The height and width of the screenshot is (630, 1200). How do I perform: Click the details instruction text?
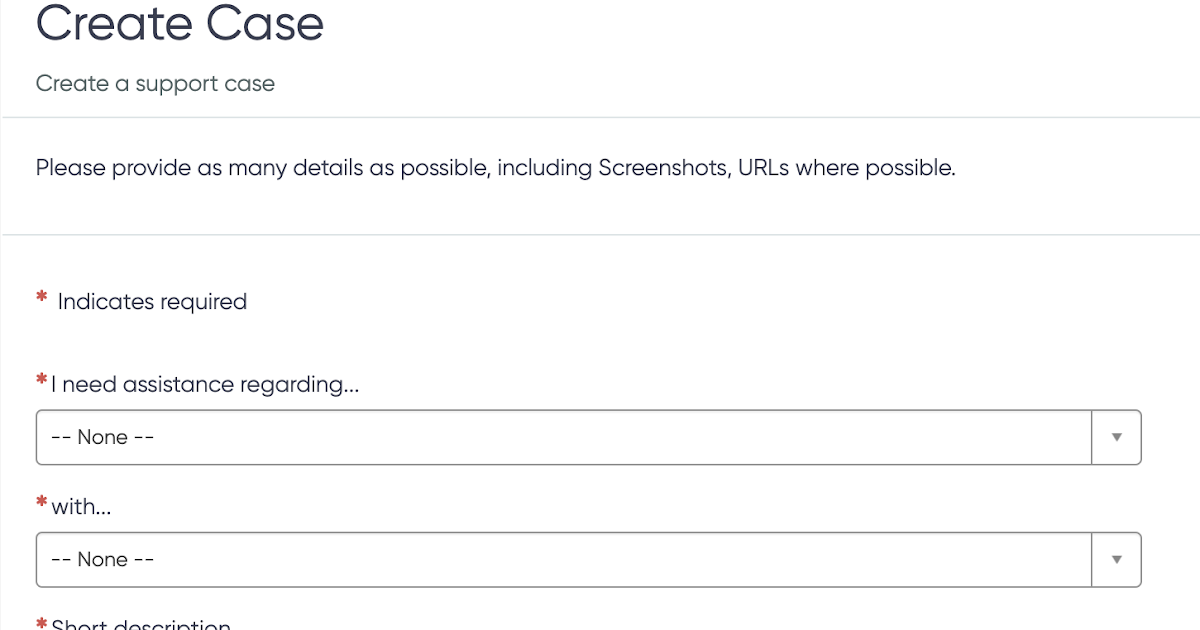(496, 167)
